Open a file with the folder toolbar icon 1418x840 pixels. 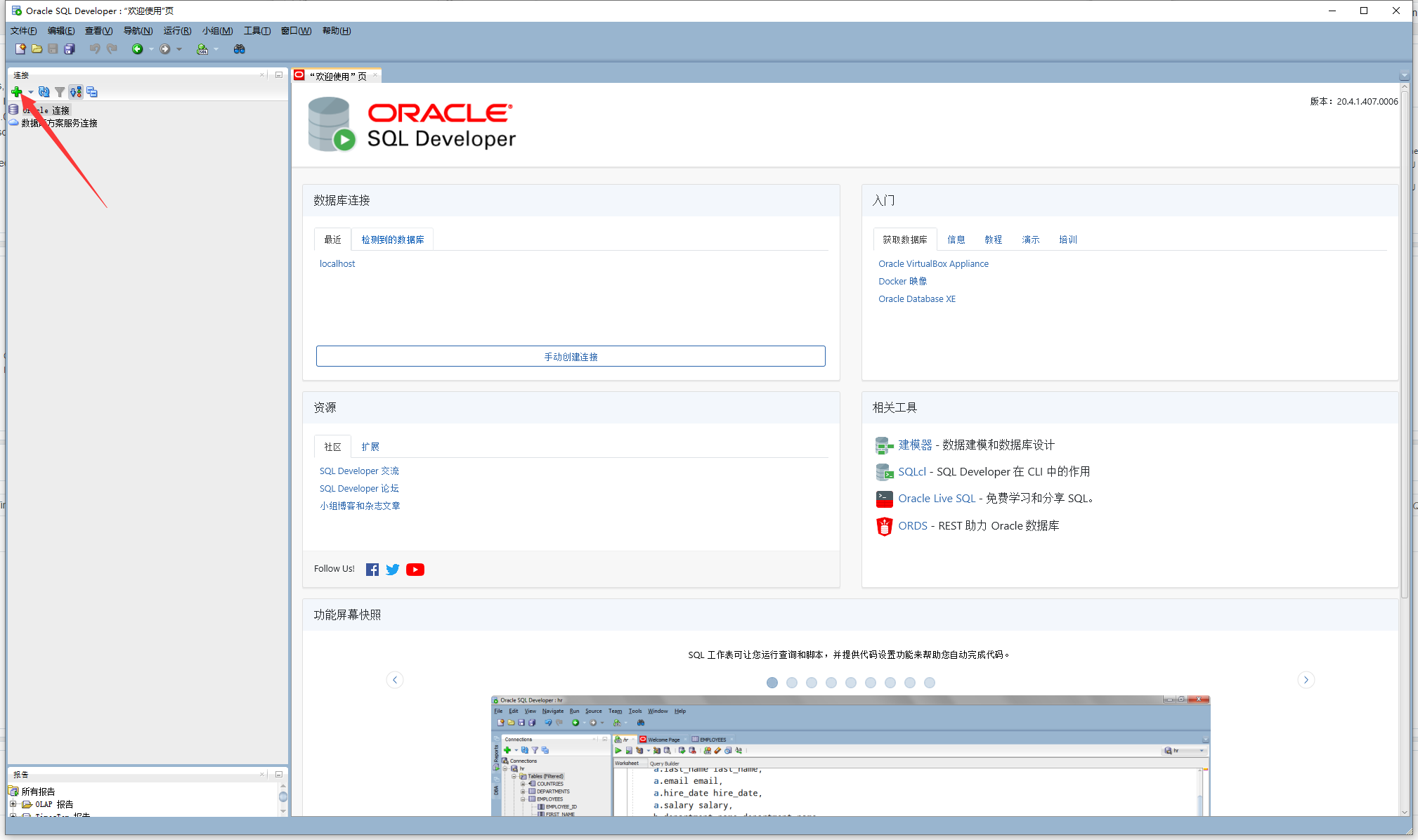pos(37,49)
